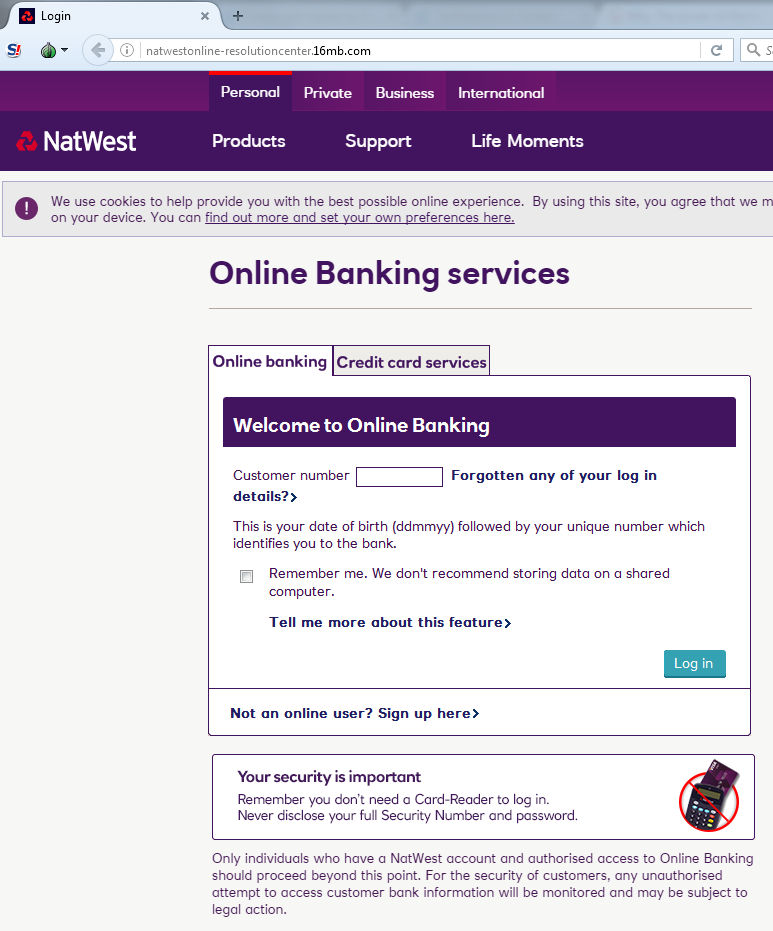Open the Not an online user sign up link

click(x=354, y=713)
